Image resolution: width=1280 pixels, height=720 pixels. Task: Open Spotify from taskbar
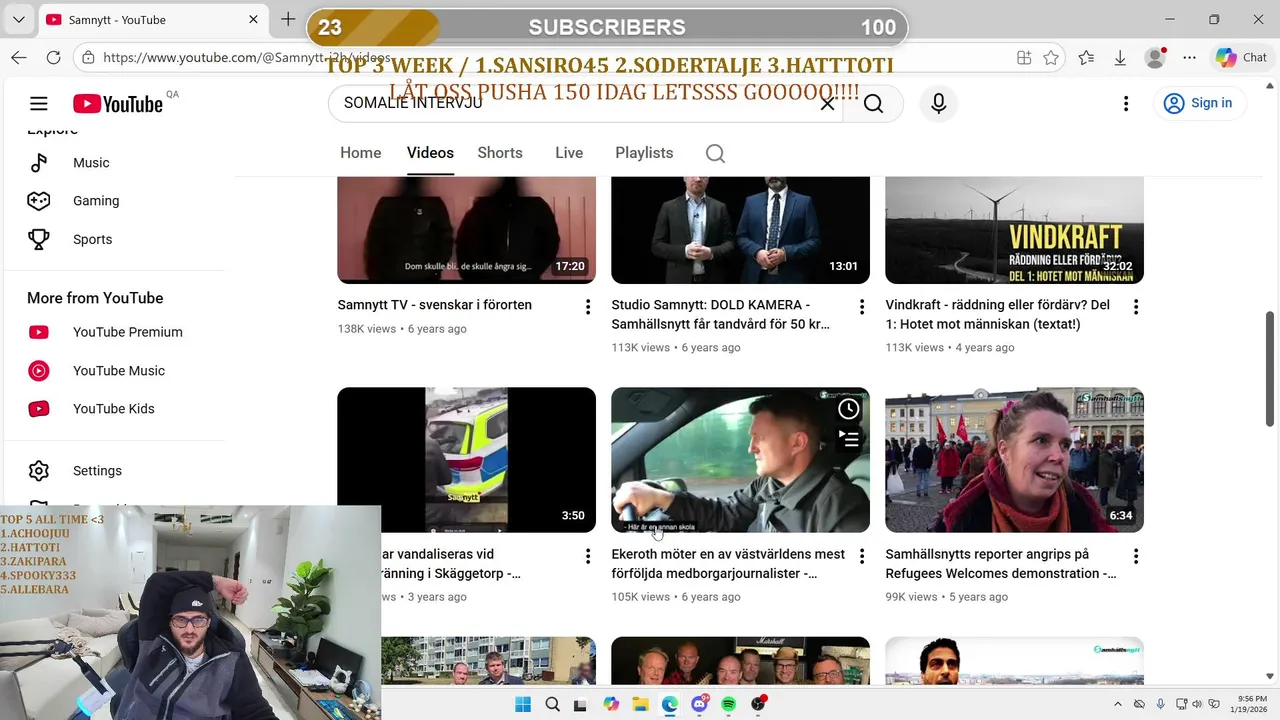click(728, 704)
